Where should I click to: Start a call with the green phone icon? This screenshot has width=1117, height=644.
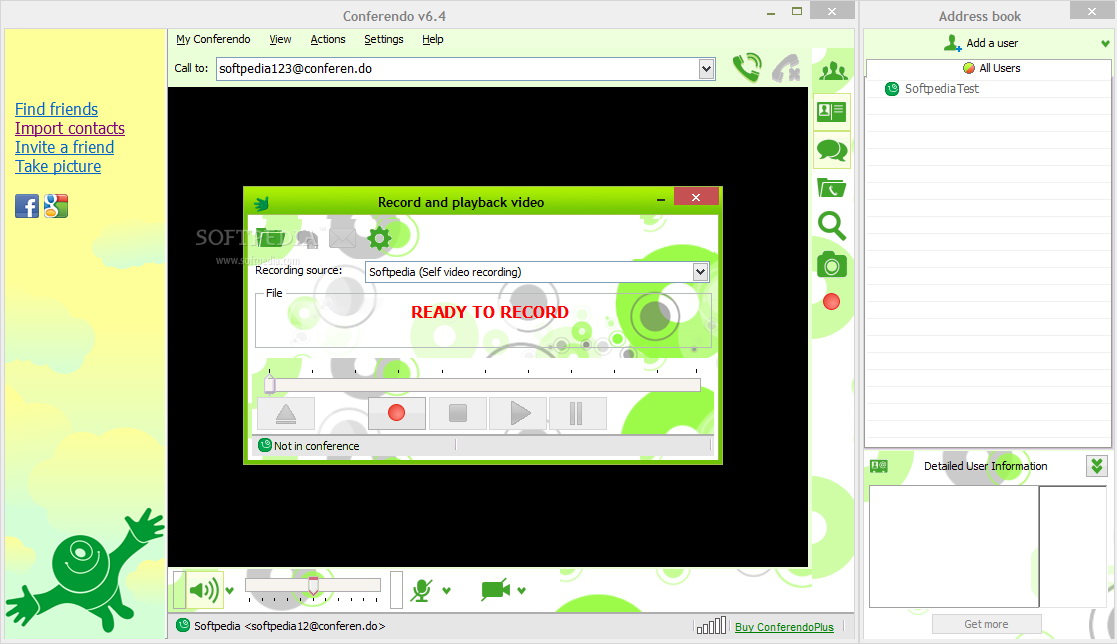click(747, 68)
